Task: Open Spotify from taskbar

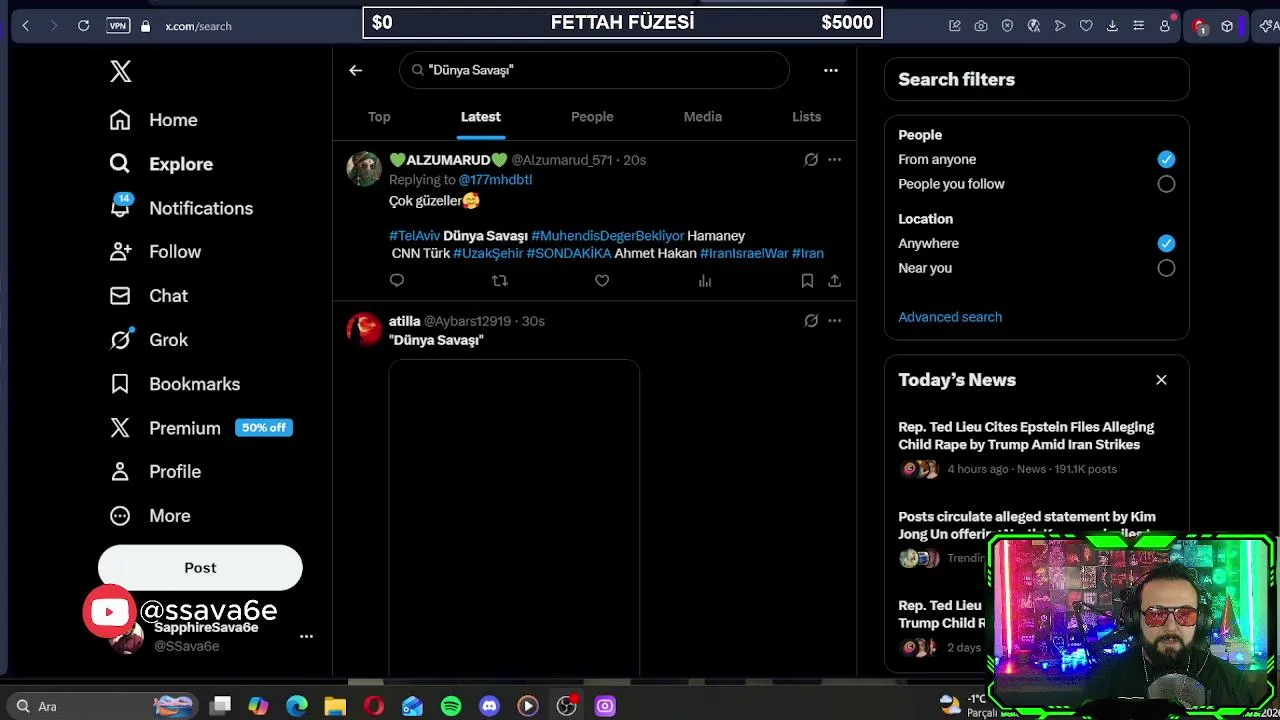Action: tap(451, 706)
